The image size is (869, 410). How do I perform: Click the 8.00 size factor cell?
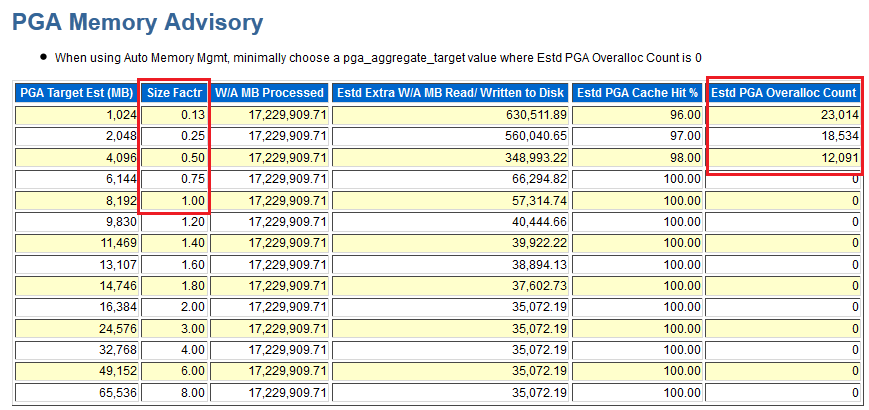point(175,393)
